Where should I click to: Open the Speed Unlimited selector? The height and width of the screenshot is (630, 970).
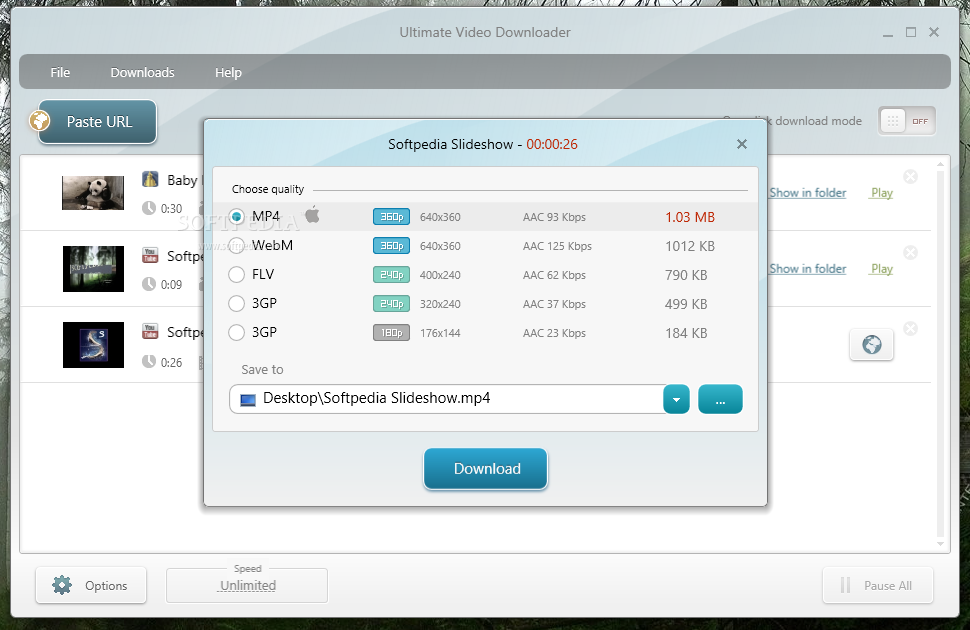coord(247,586)
